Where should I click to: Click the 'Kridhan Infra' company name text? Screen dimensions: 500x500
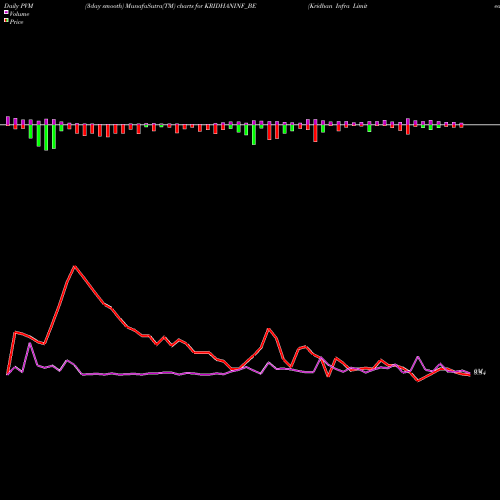(330, 6)
